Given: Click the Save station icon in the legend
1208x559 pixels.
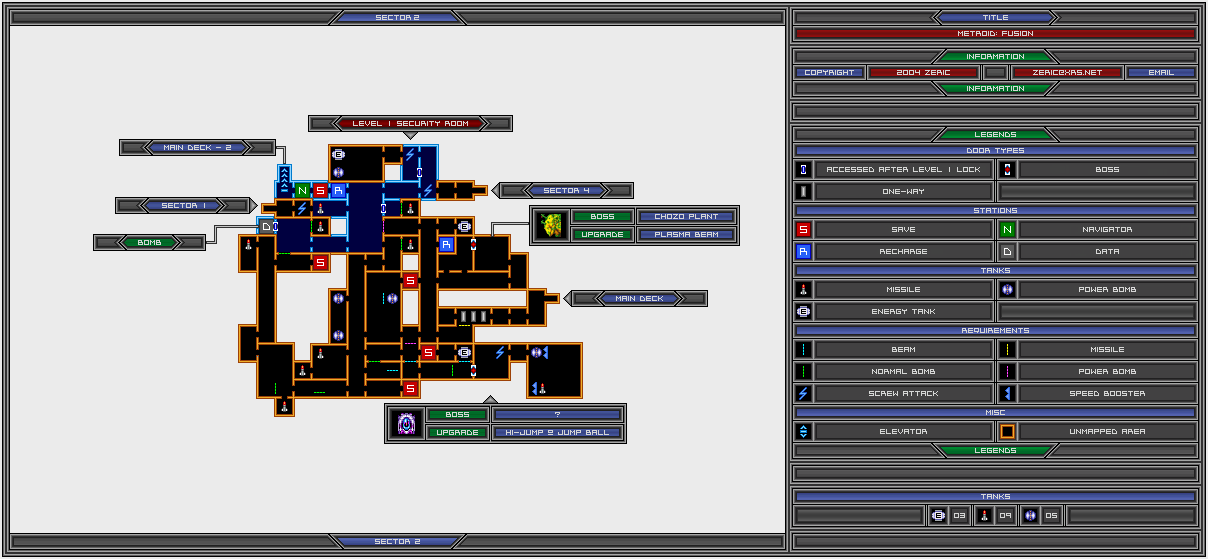Looking at the screenshot, I should [803, 230].
